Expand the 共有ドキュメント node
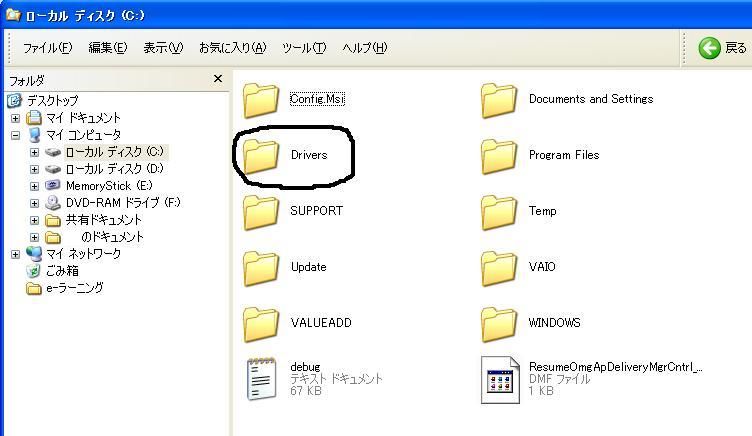The height and width of the screenshot is (436, 752). (34, 220)
